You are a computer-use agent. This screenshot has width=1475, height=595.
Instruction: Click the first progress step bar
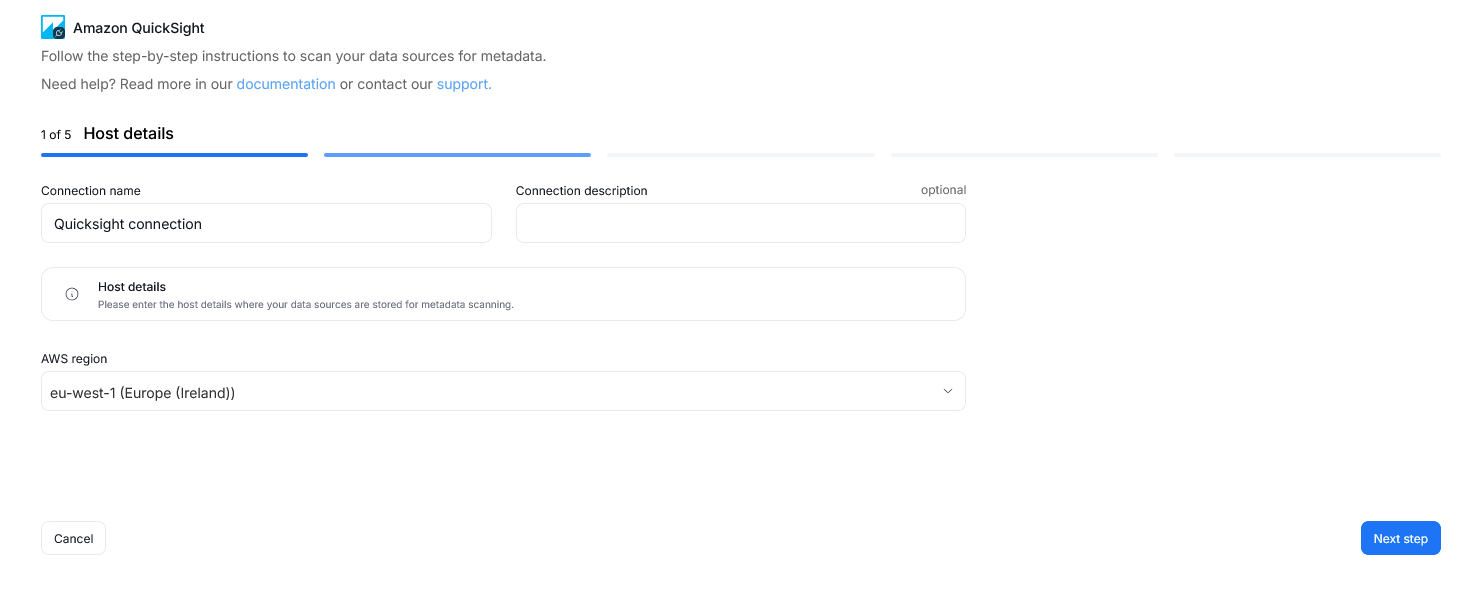click(174, 155)
